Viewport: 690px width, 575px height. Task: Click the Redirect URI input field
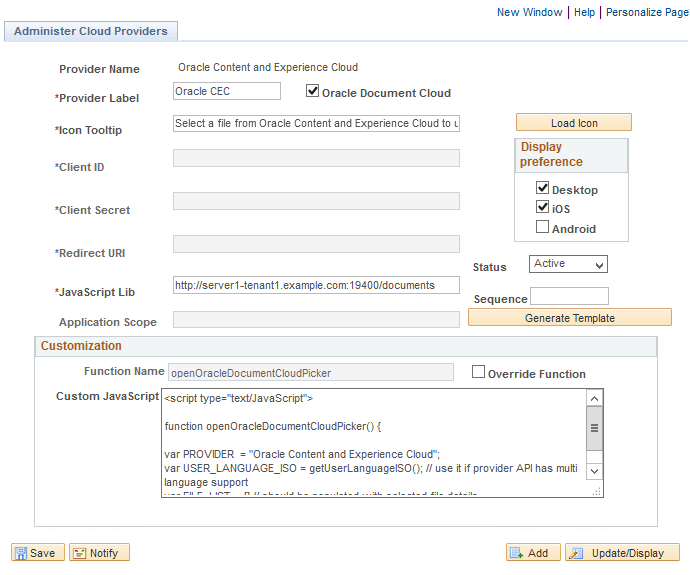[316, 244]
